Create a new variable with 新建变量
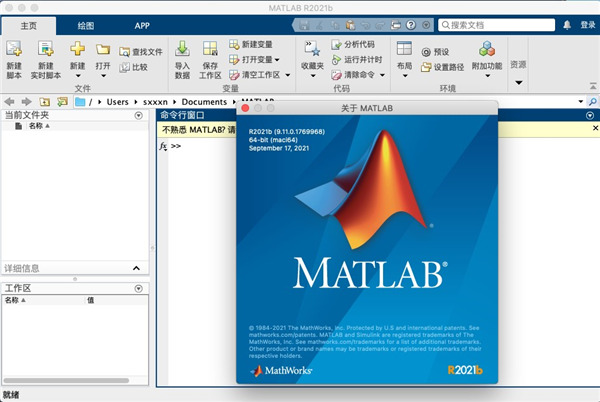The height and width of the screenshot is (402, 600). pos(251,44)
